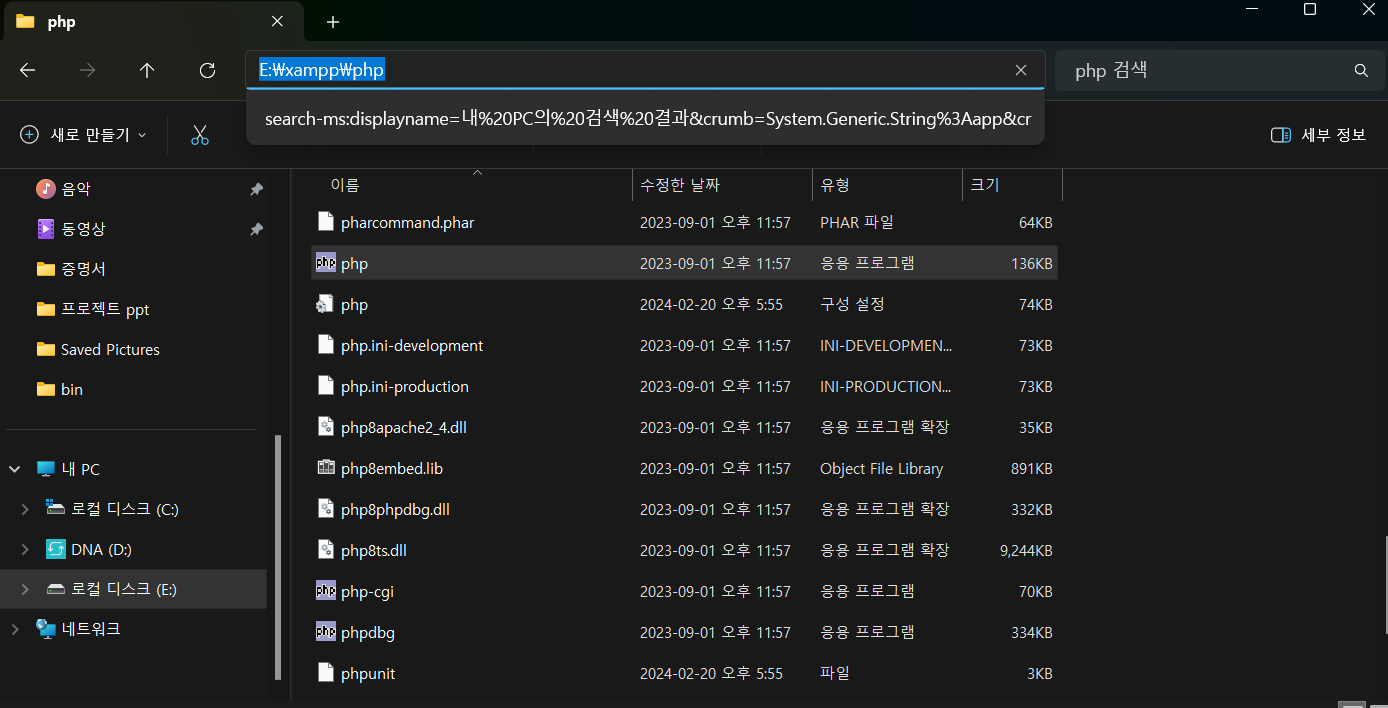Expand 로컬 디스크 (E:) node
Viewport: 1388px width, 708px height.
coord(25,589)
